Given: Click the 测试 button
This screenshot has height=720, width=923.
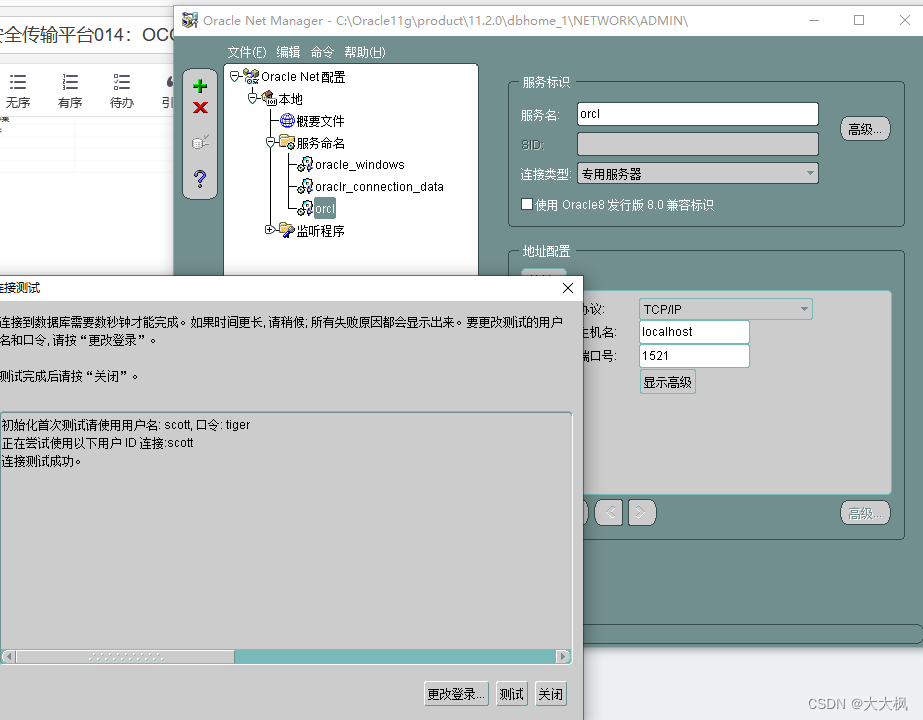Looking at the screenshot, I should pos(512,694).
